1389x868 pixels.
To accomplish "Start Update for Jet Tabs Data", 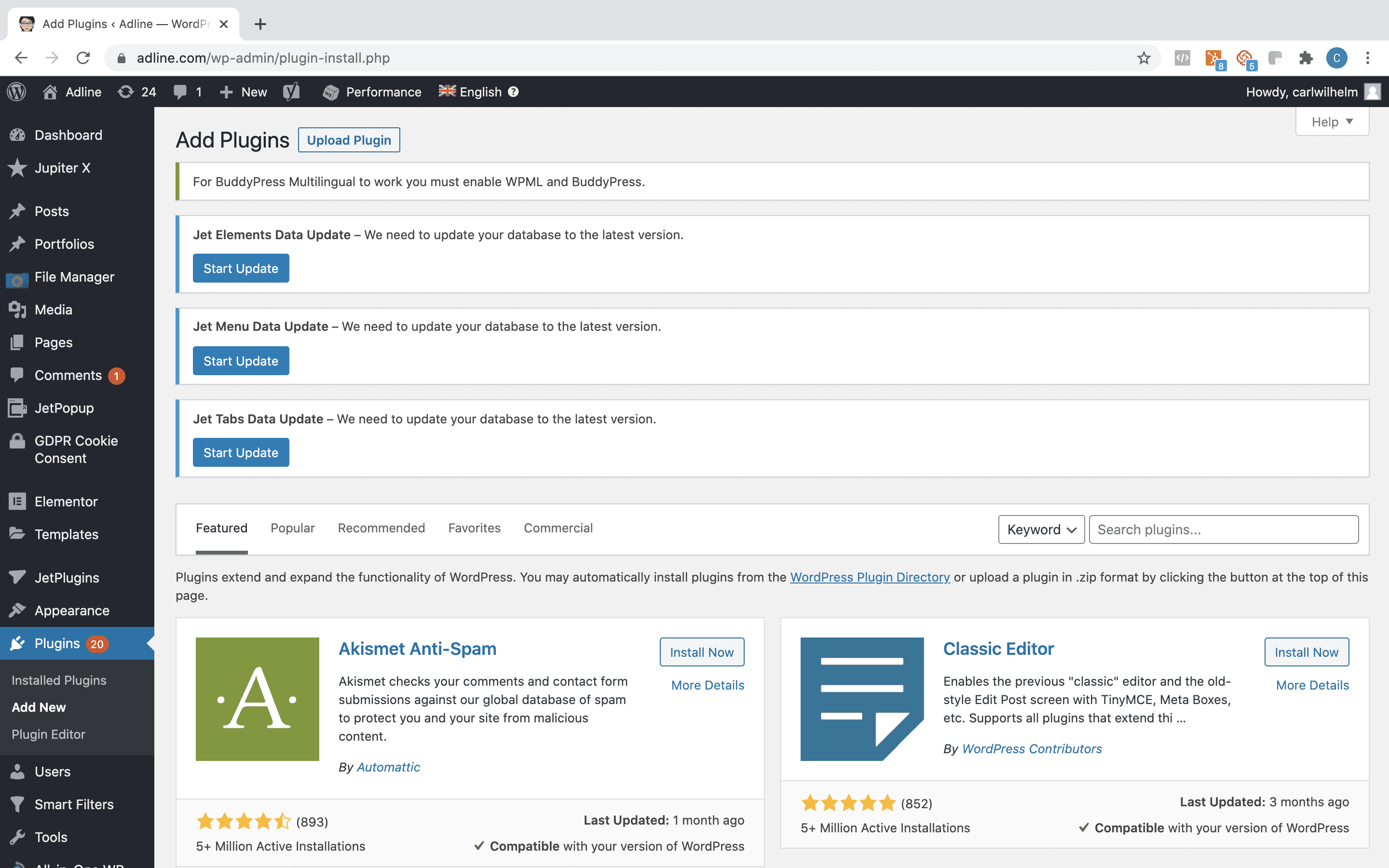I will 241,452.
